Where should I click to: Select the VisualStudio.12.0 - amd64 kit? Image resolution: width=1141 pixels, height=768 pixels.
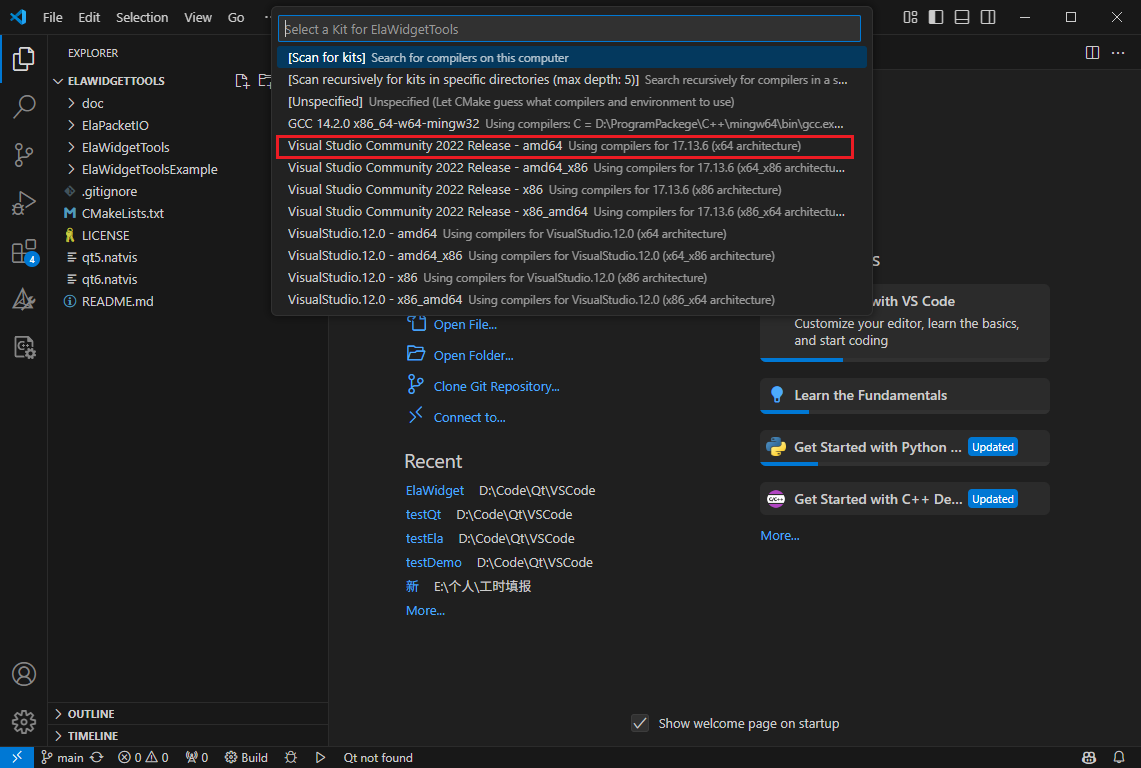[572, 234]
